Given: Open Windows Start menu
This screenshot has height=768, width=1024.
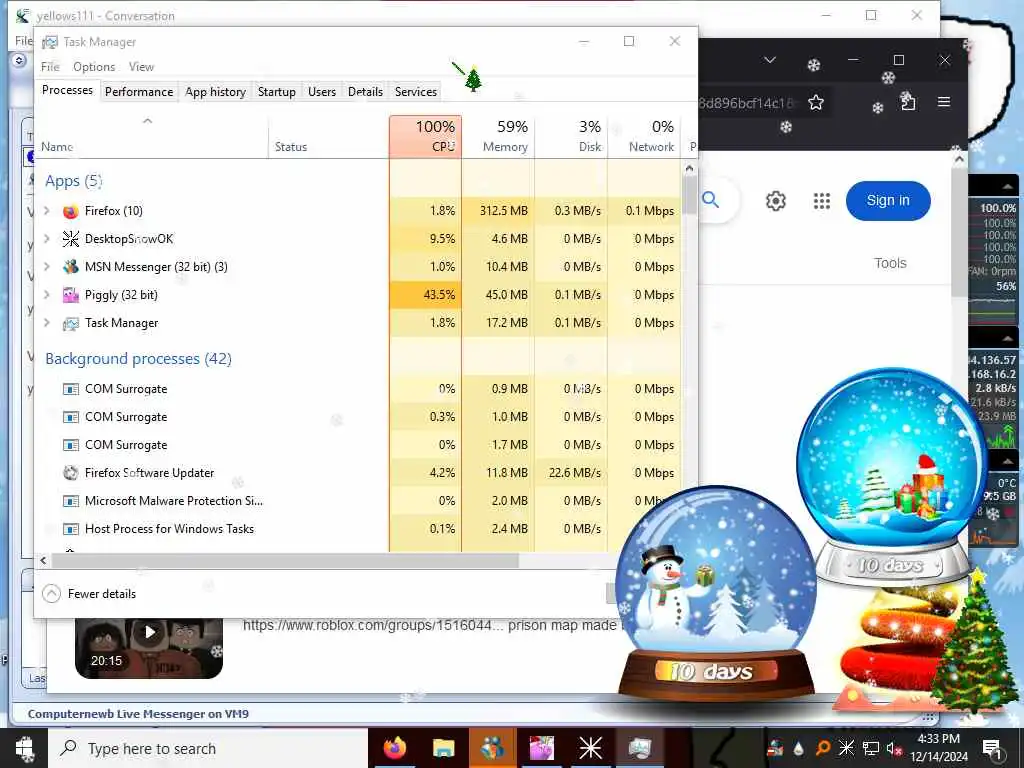Looking at the screenshot, I should [x=24, y=748].
